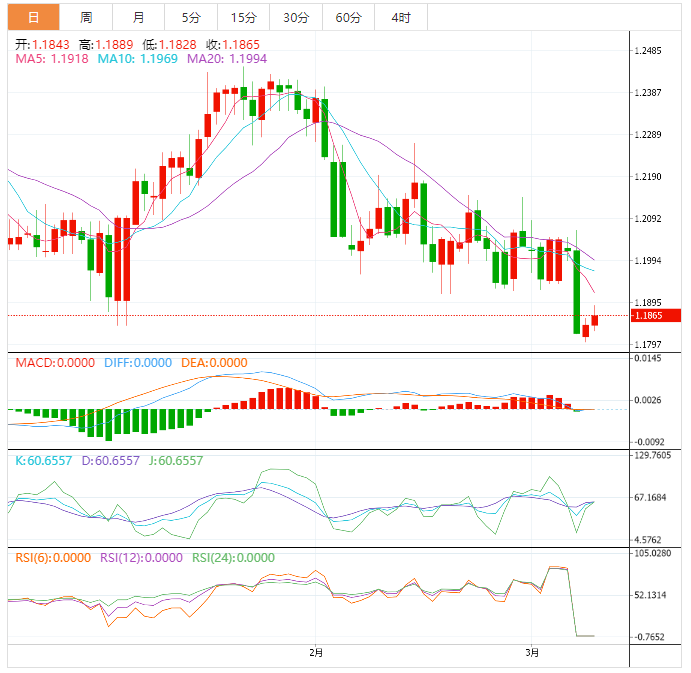Screen dimensions: 691x673
Task: Switch to the 4时 timeframe tab
Action: 400,17
